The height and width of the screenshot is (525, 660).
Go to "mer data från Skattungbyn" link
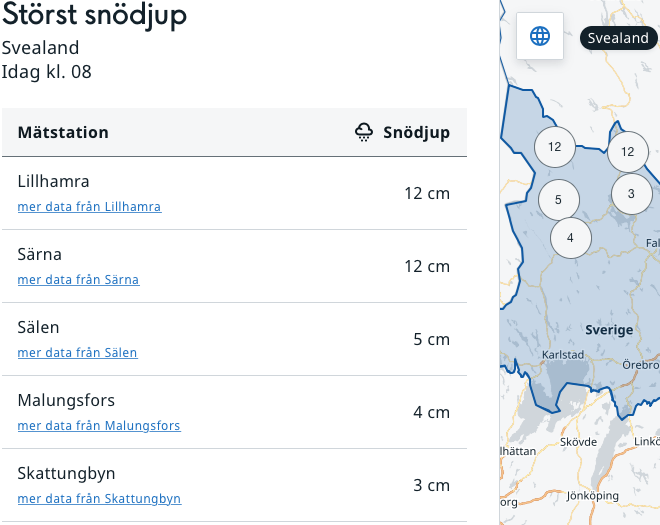pyautogui.click(x=99, y=499)
